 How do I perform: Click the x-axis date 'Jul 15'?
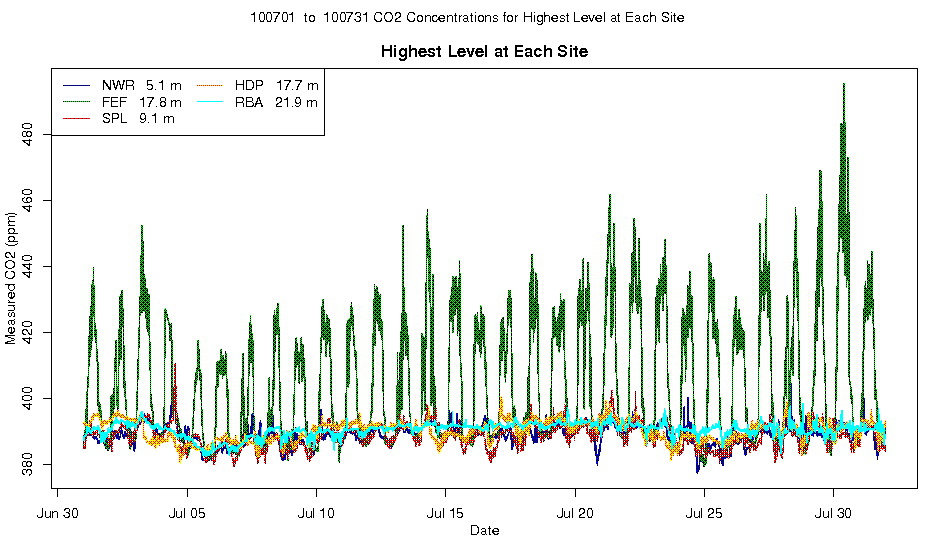445,513
